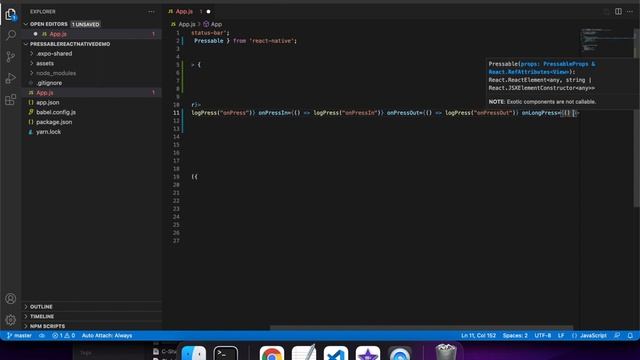Click the horizontal editor scrollbar

coord(421,327)
